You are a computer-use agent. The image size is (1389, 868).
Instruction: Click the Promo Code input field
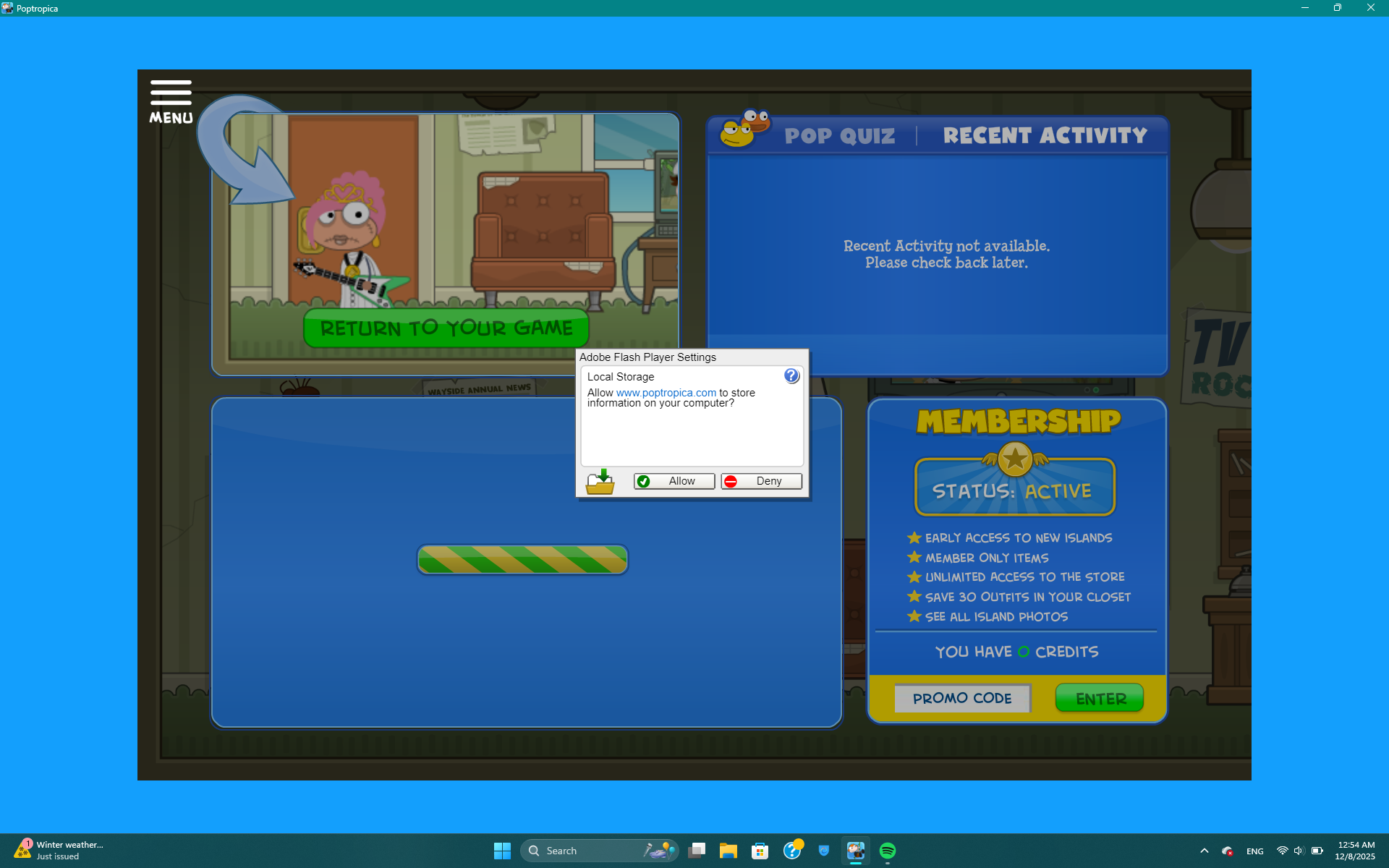(962, 699)
